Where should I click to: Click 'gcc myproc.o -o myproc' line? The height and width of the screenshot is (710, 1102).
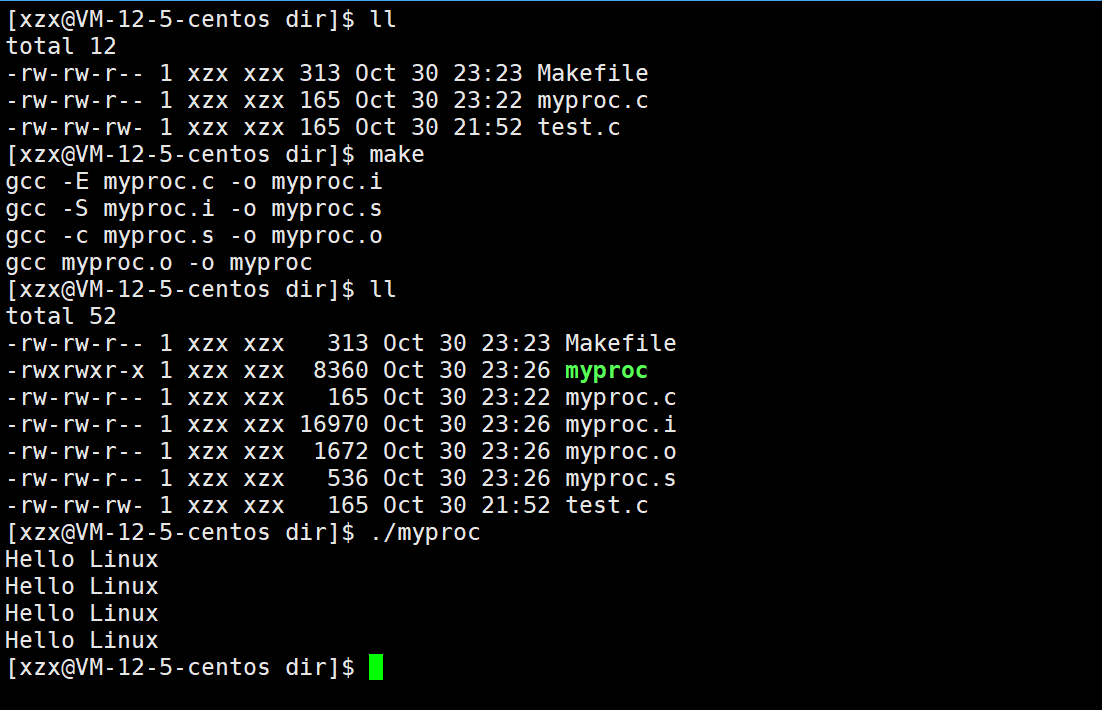point(159,263)
